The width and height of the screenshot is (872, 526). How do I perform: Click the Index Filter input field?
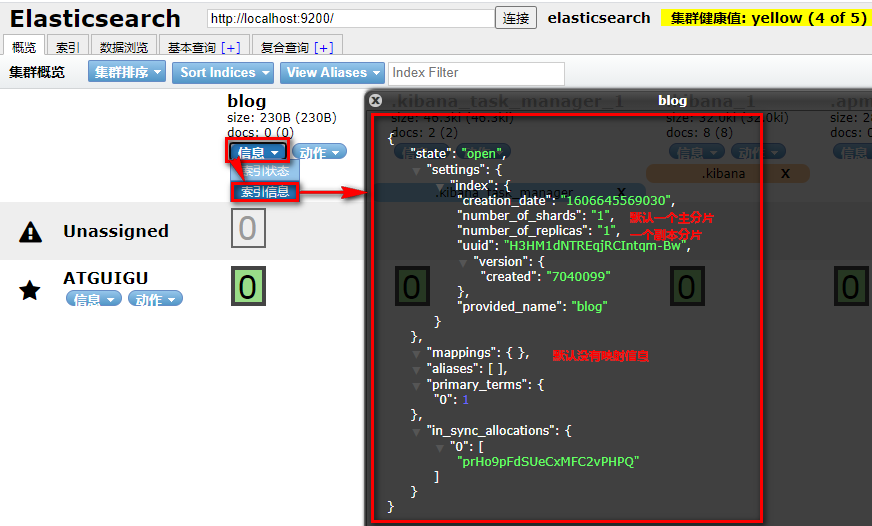(x=477, y=73)
